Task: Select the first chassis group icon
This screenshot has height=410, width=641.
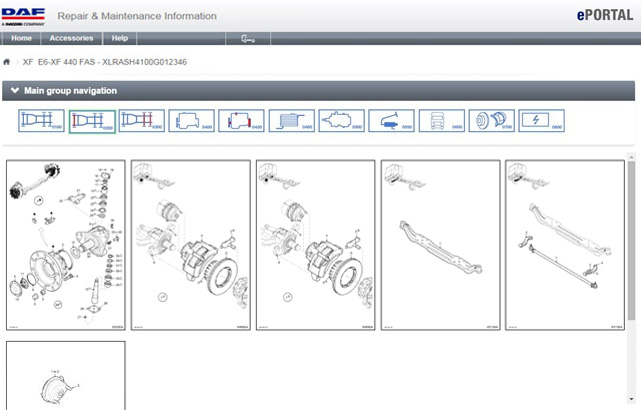Action: [x=41, y=122]
